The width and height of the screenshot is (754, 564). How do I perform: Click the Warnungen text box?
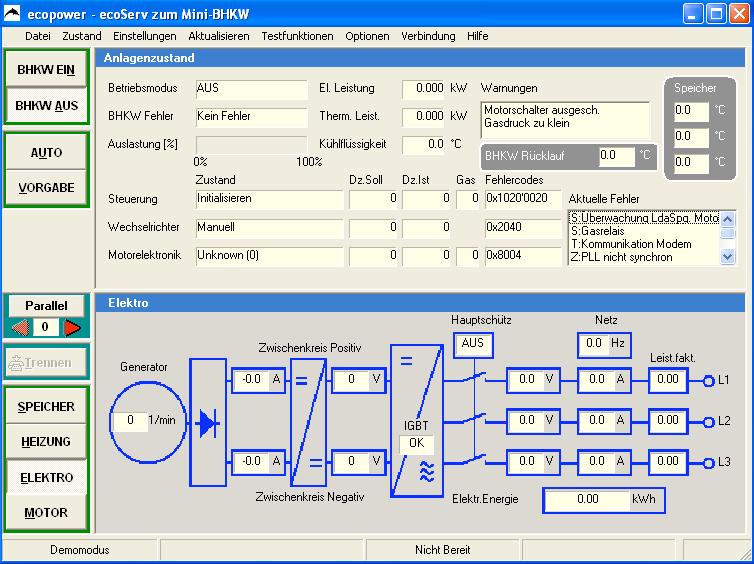tap(565, 120)
